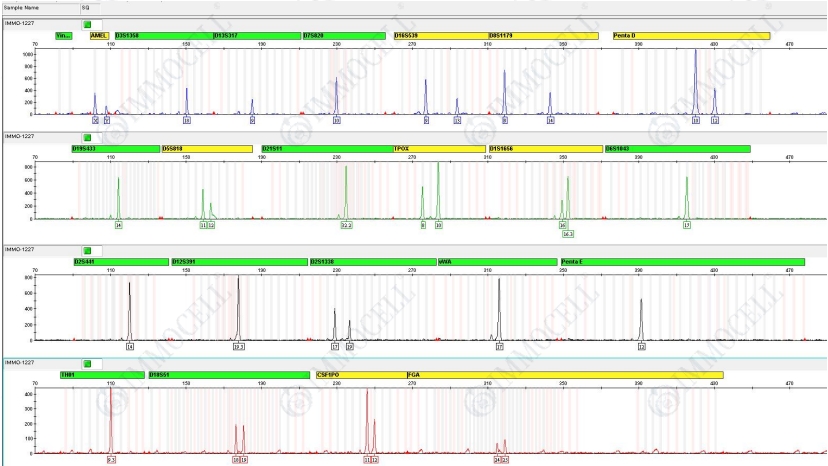Select the TH01 marker bar
The image size is (828, 466).
click(x=102, y=375)
